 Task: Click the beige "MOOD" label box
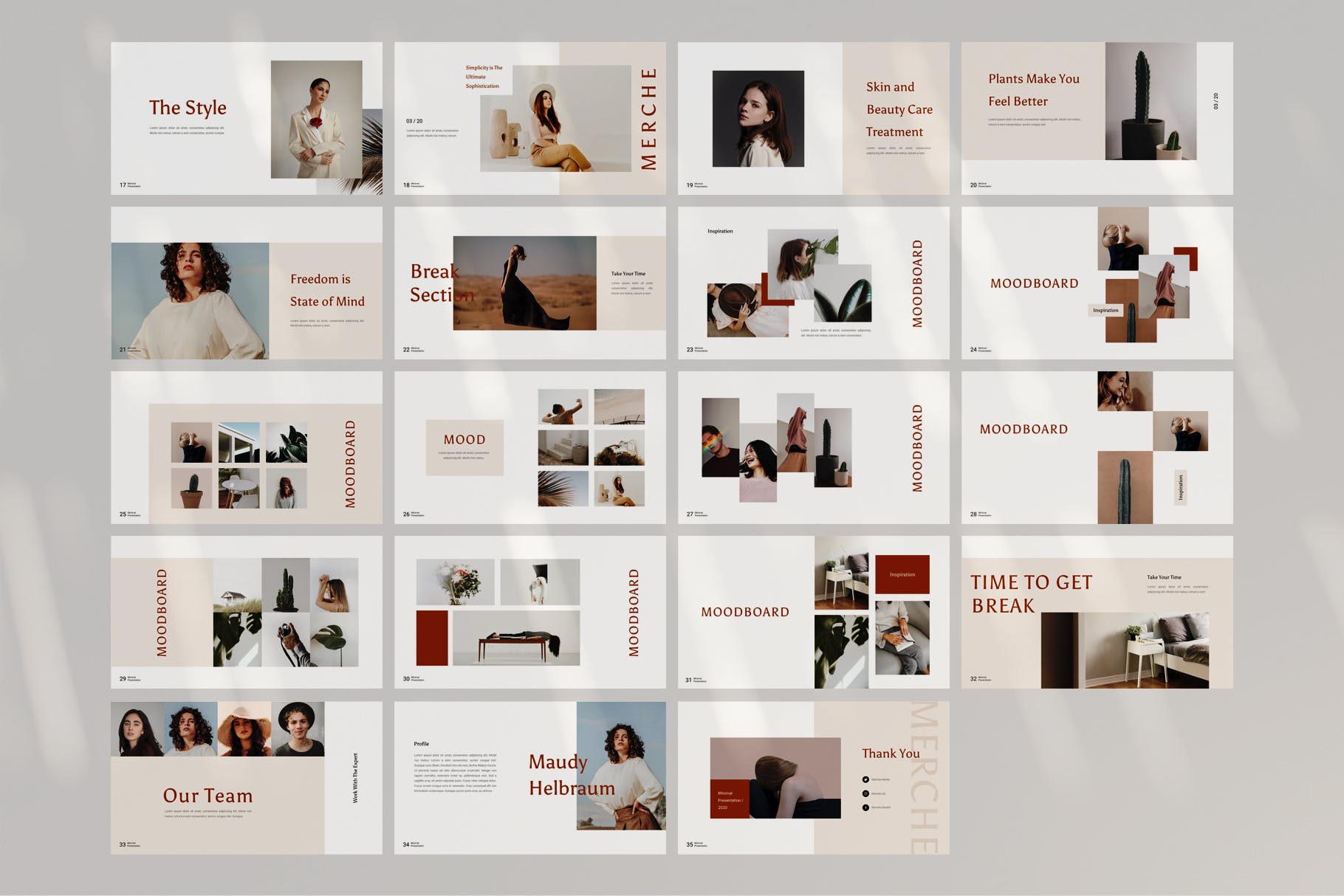(x=464, y=447)
